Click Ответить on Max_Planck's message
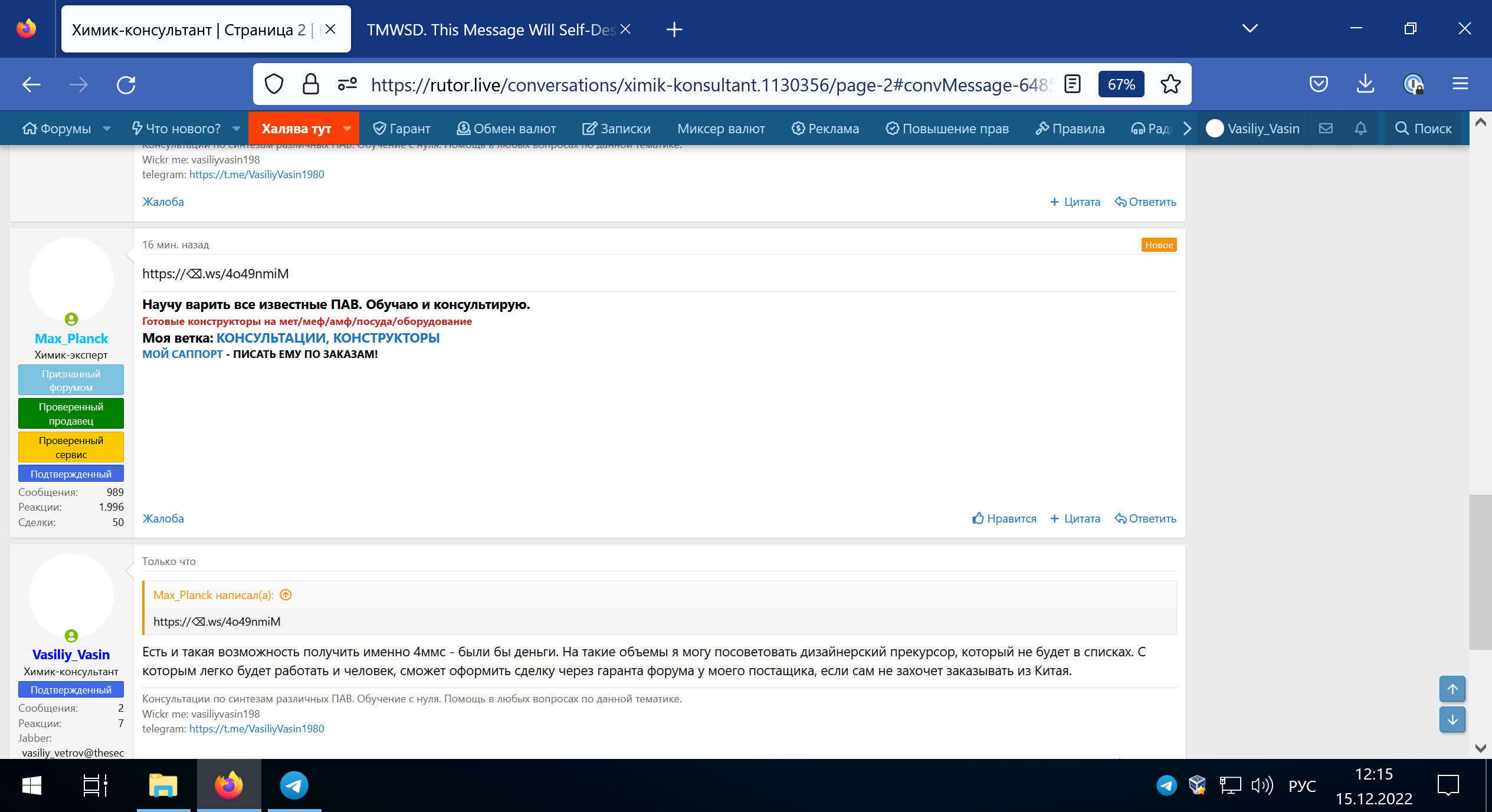 tap(1146, 518)
